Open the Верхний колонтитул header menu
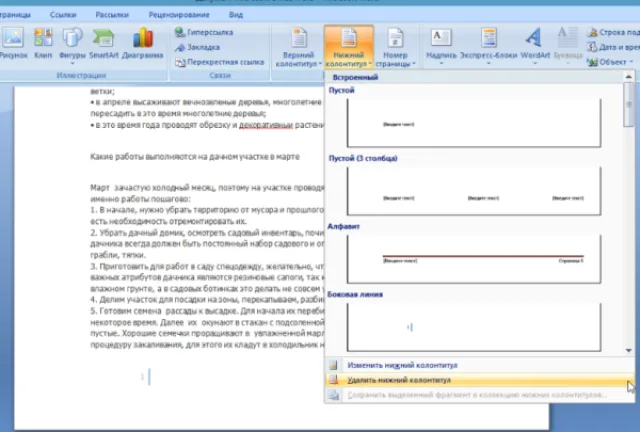Viewport: 640px width, 432px height. [x=298, y=47]
